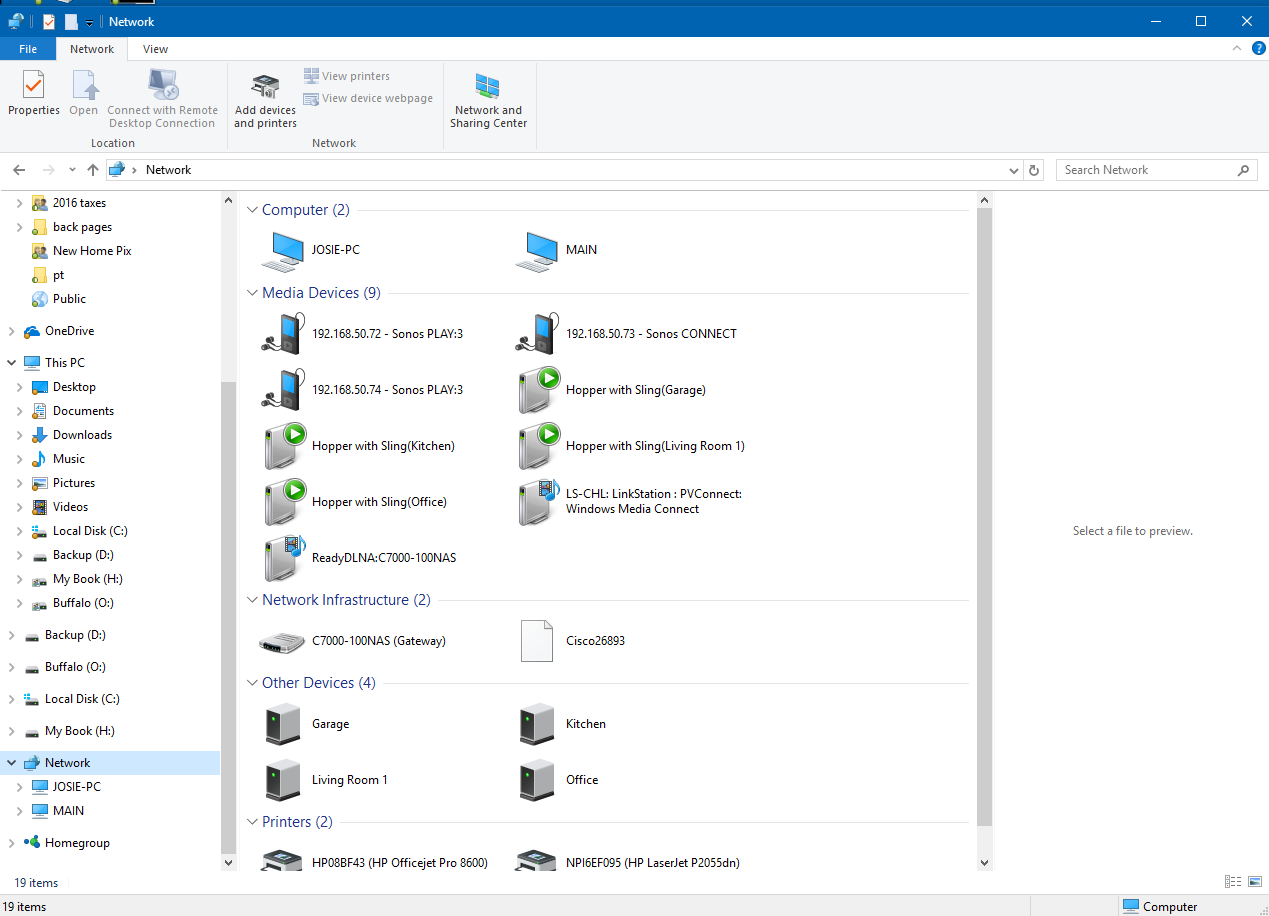The height and width of the screenshot is (916, 1269).
Task: Select the Garage device under Other Devices
Action: point(306,724)
